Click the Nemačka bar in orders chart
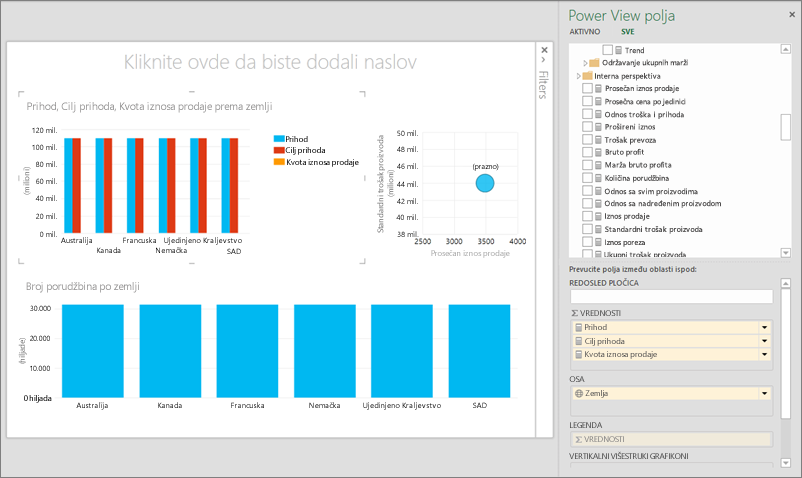This screenshot has height=478, width=802. tap(325, 351)
